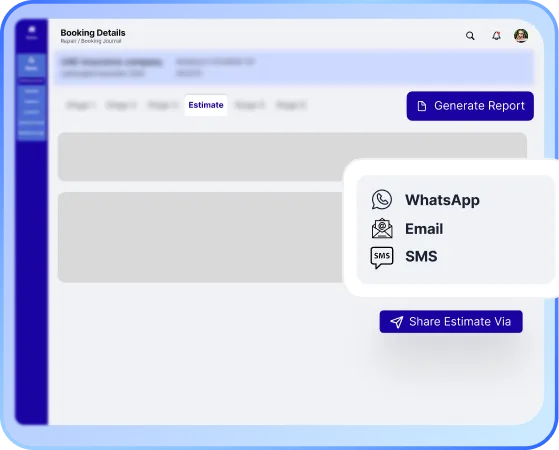Click the WhatsApp phone bubble icon
559x450 pixels.
coord(382,199)
